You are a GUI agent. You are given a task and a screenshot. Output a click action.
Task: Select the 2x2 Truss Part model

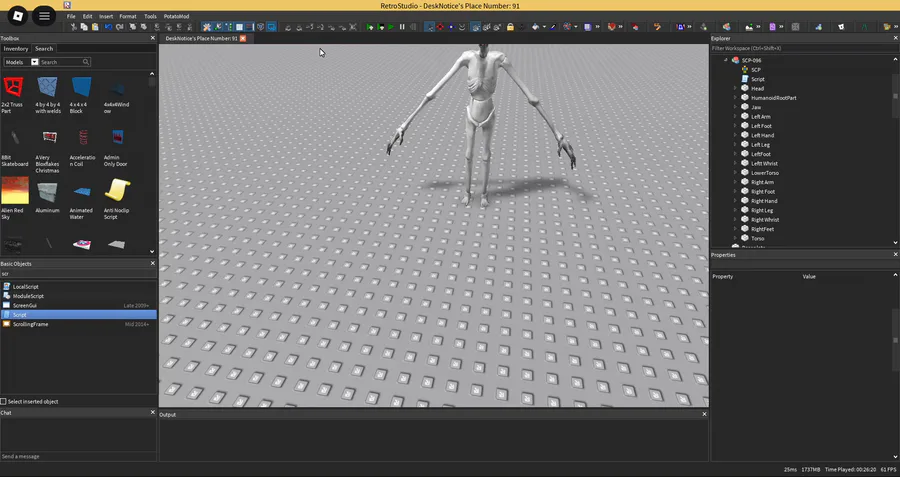tap(13, 95)
